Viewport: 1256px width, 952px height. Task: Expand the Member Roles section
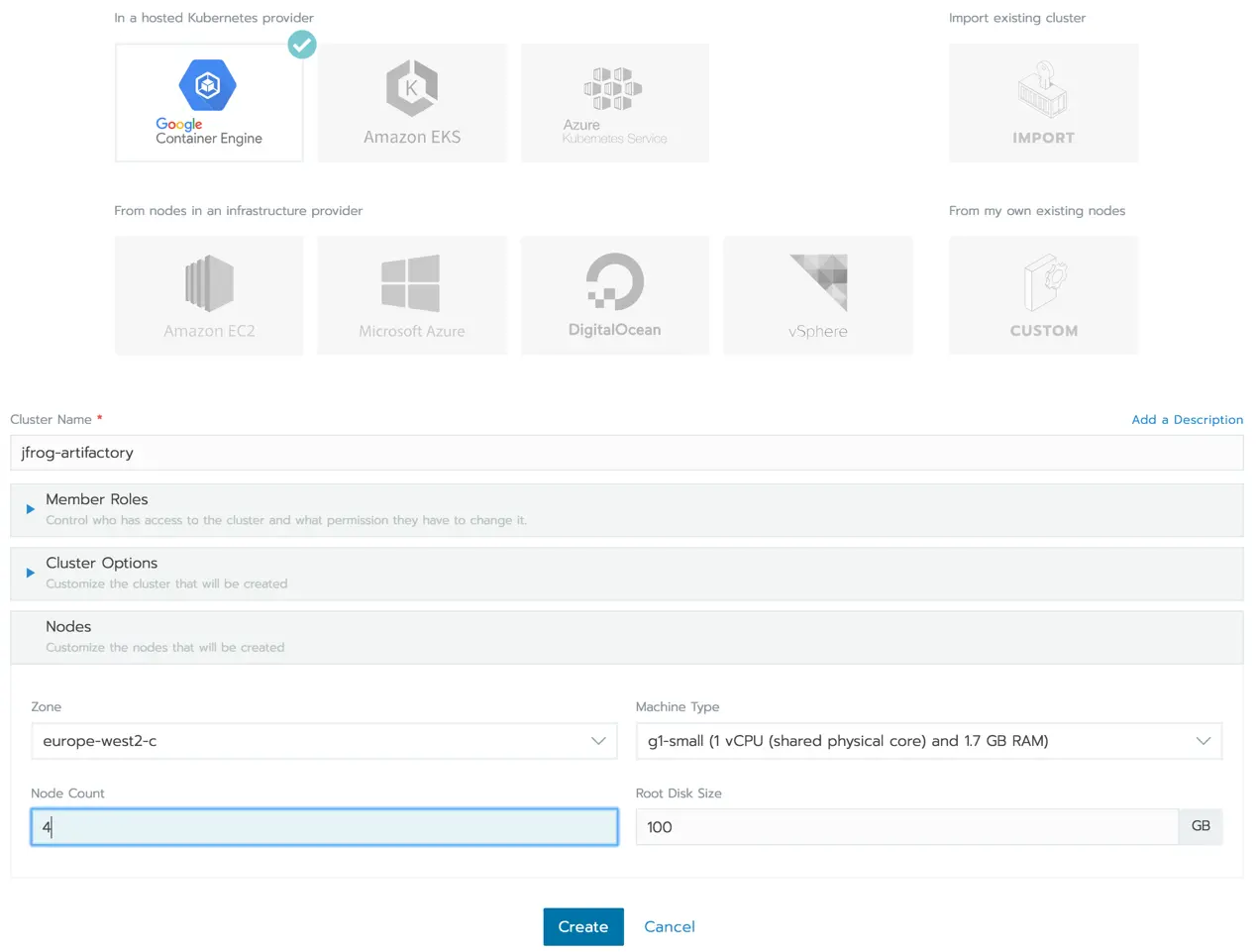[x=626, y=509]
